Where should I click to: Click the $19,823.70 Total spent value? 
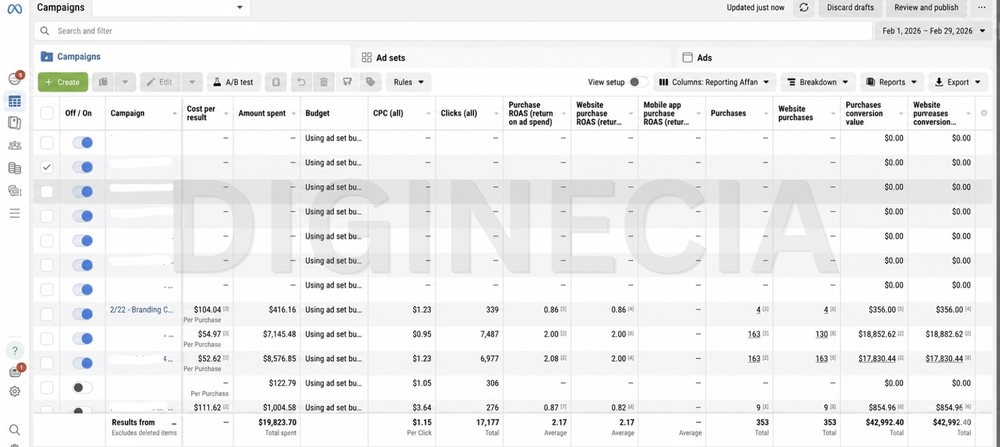point(277,422)
